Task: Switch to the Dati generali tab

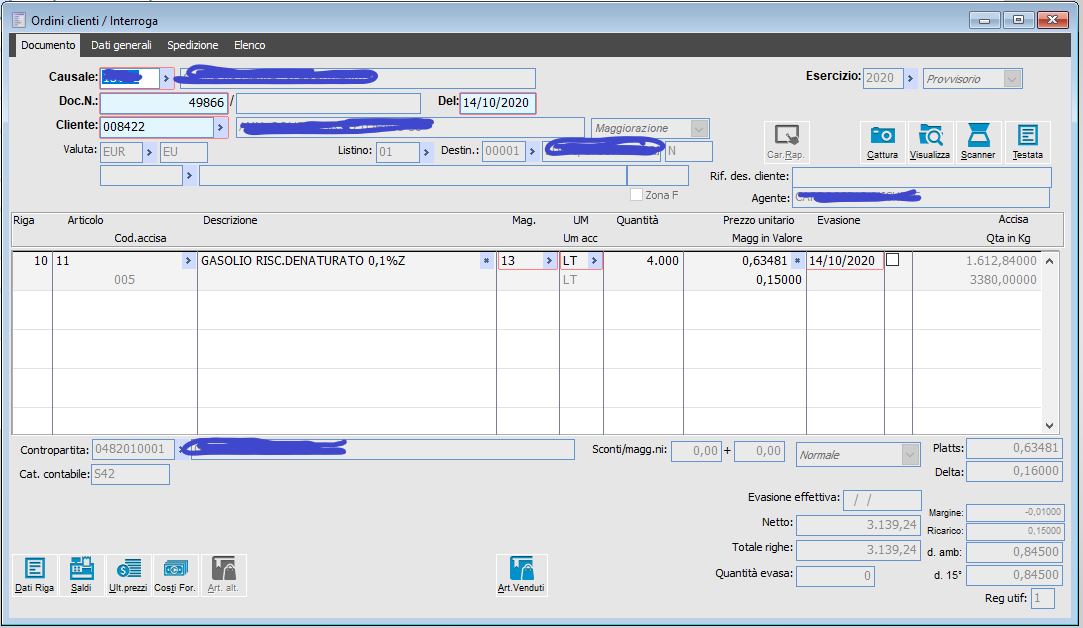Action: tap(121, 45)
